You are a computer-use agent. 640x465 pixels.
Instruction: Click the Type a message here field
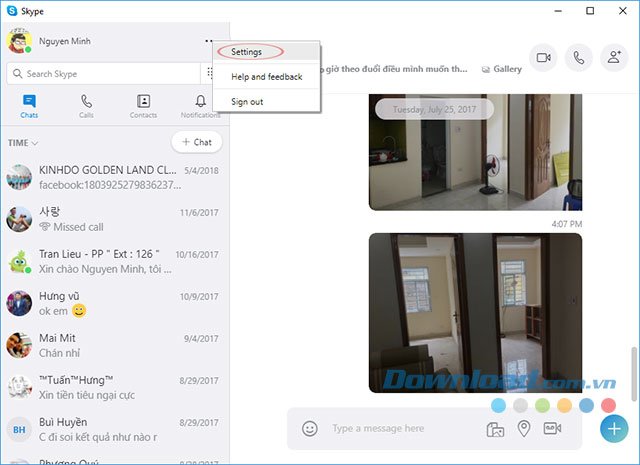pos(404,428)
